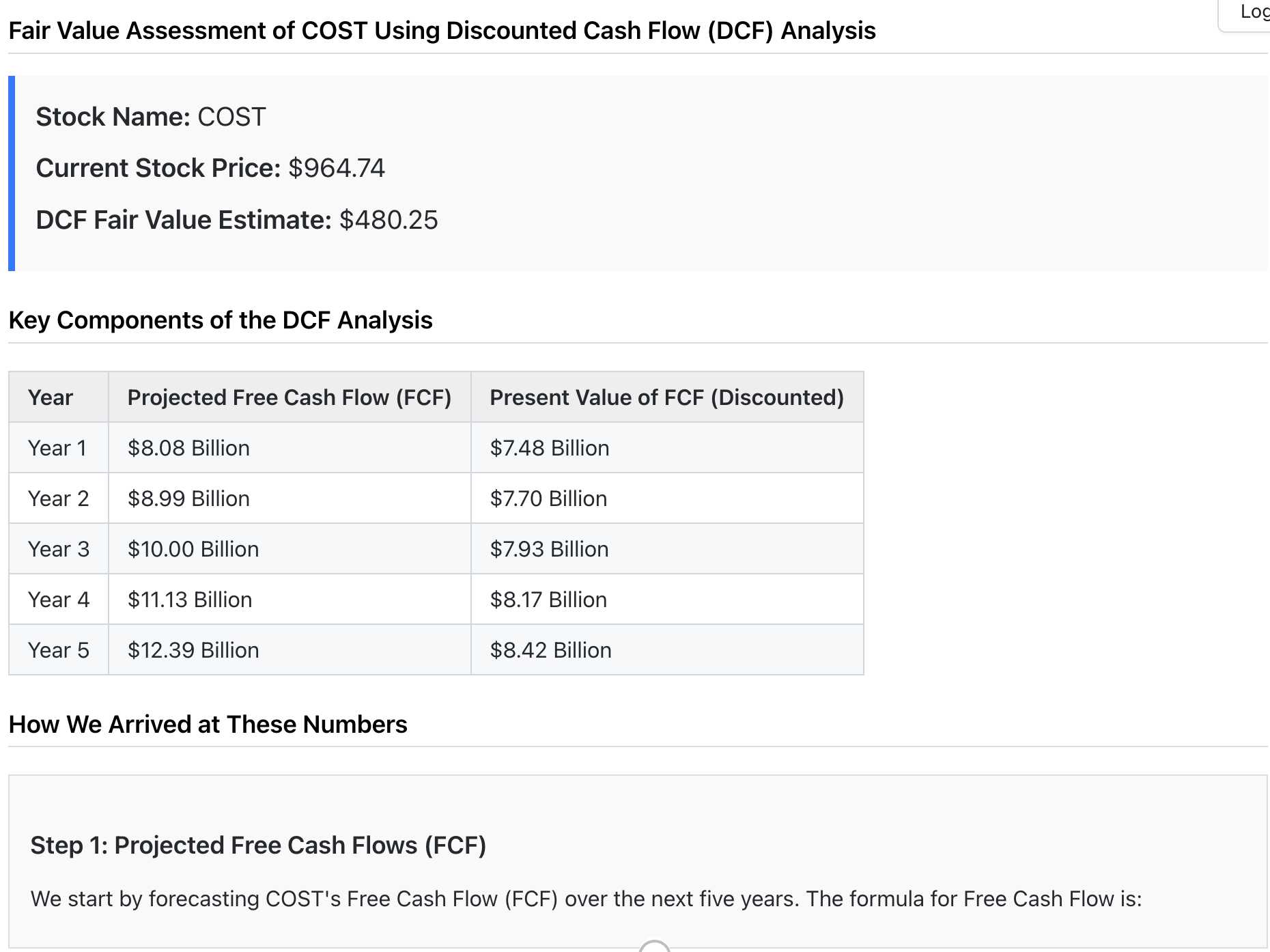Click the Key Components of the DCF Analysis heading

point(221,320)
